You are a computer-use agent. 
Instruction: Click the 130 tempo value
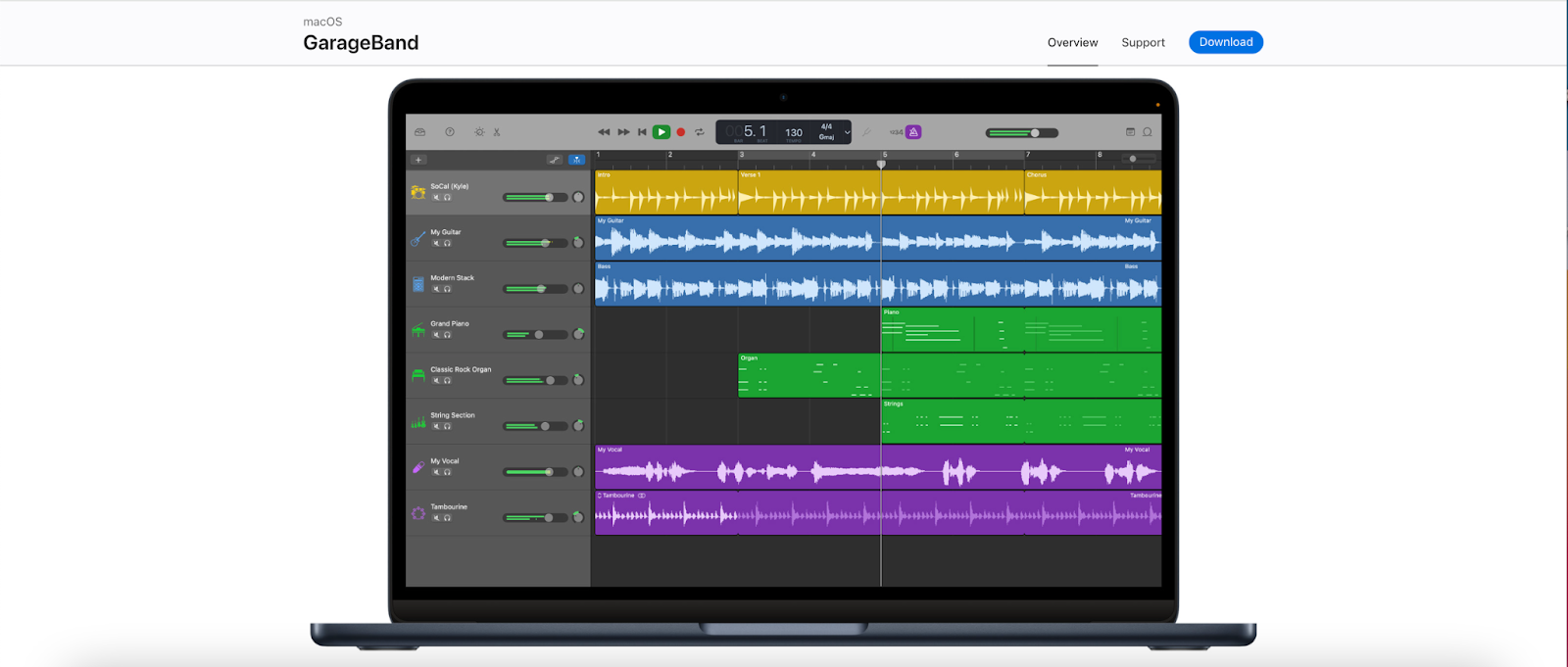tap(794, 132)
